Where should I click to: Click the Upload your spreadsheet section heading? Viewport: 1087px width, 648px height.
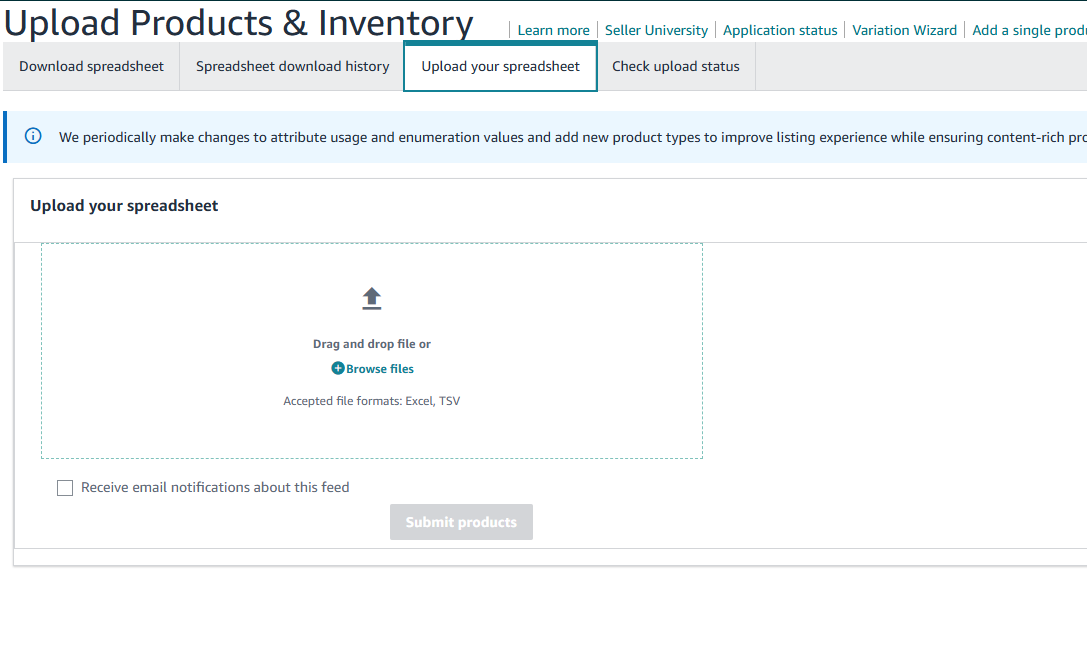click(x=124, y=206)
